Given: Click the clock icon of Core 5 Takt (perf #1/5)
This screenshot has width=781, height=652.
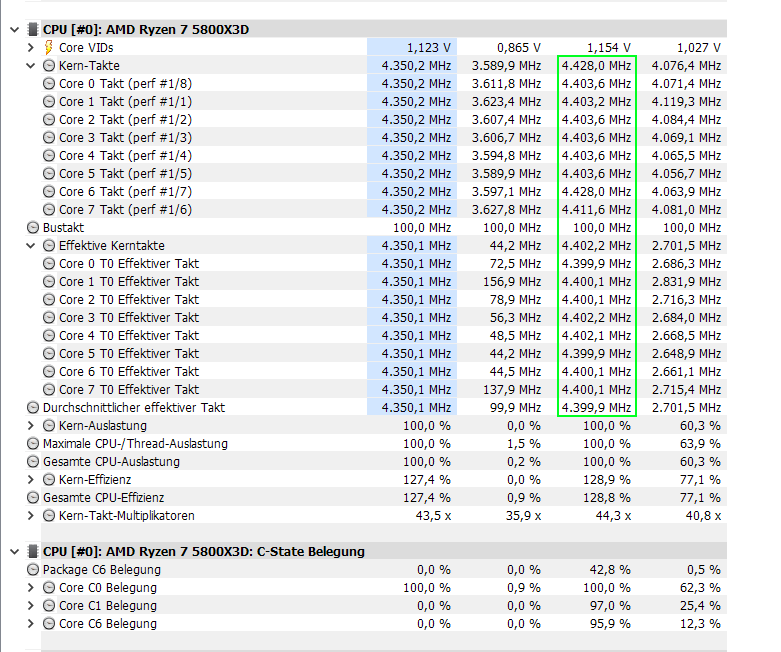Looking at the screenshot, I should [49, 173].
